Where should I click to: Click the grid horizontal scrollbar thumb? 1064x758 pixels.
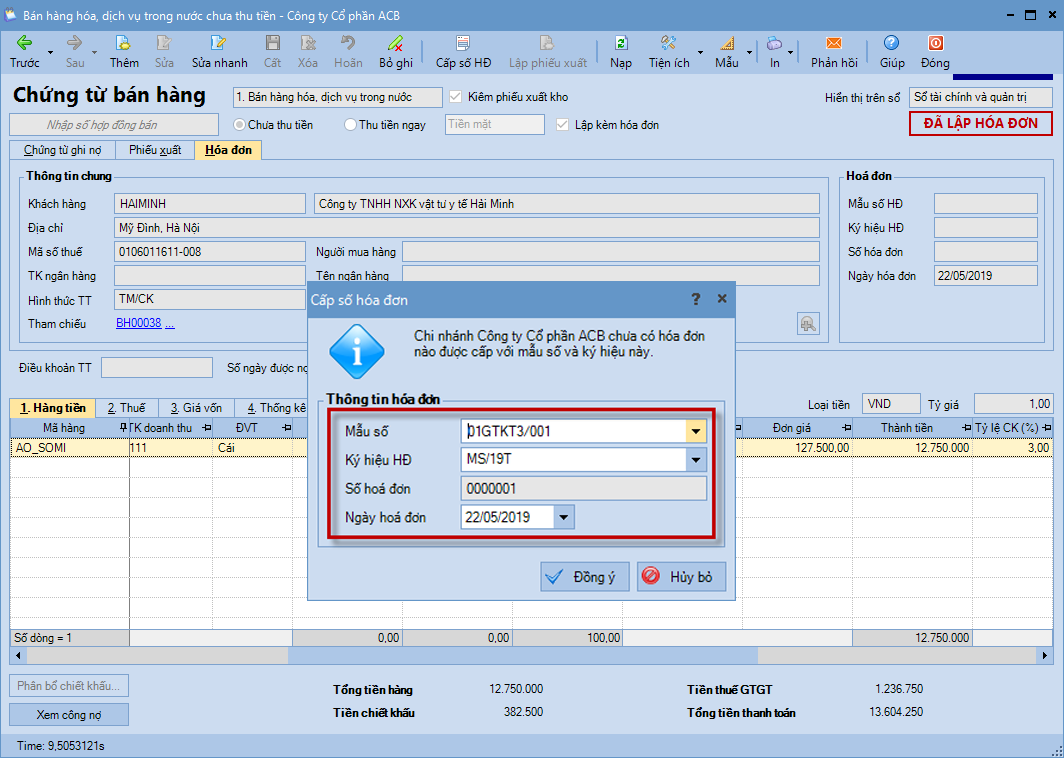pos(522,656)
